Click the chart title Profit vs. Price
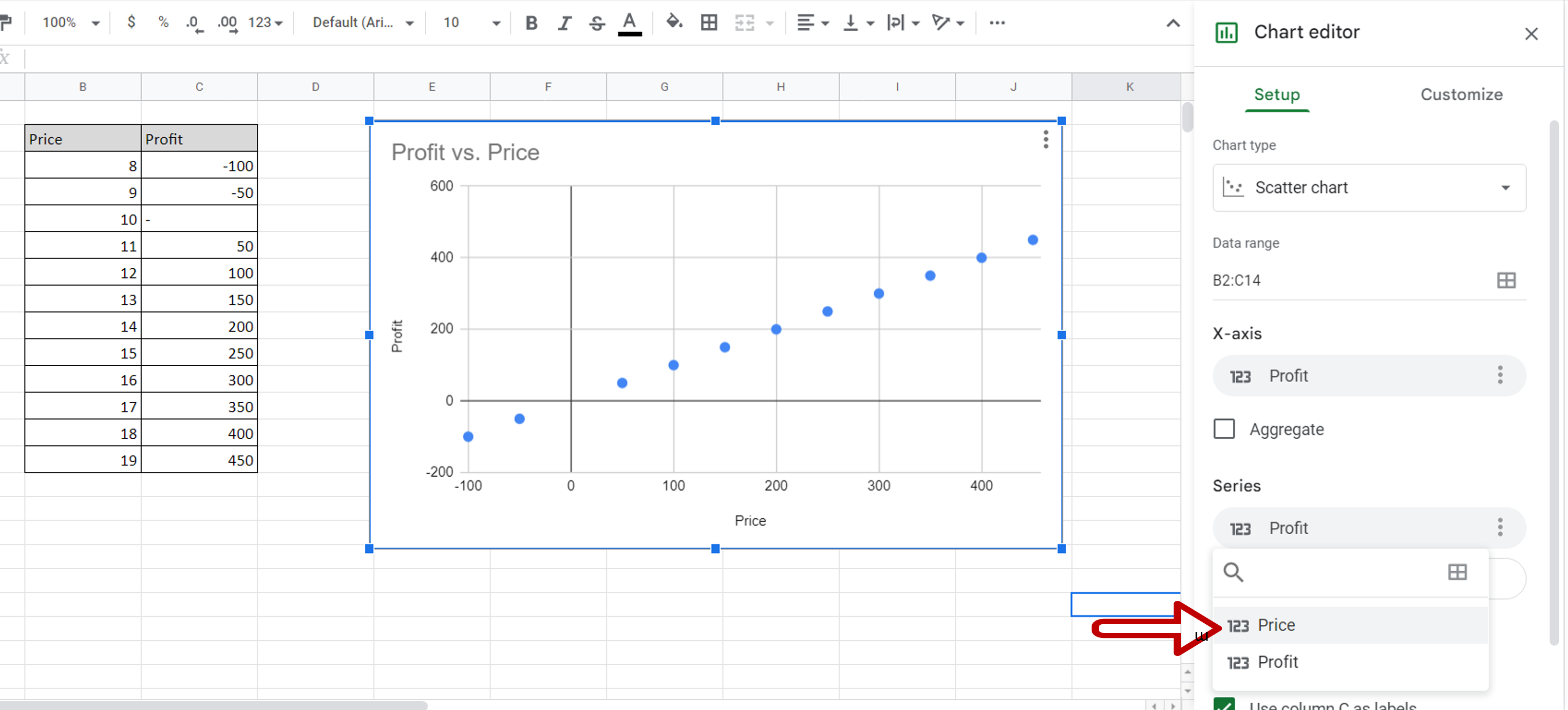The height and width of the screenshot is (710, 1568). pos(465,152)
